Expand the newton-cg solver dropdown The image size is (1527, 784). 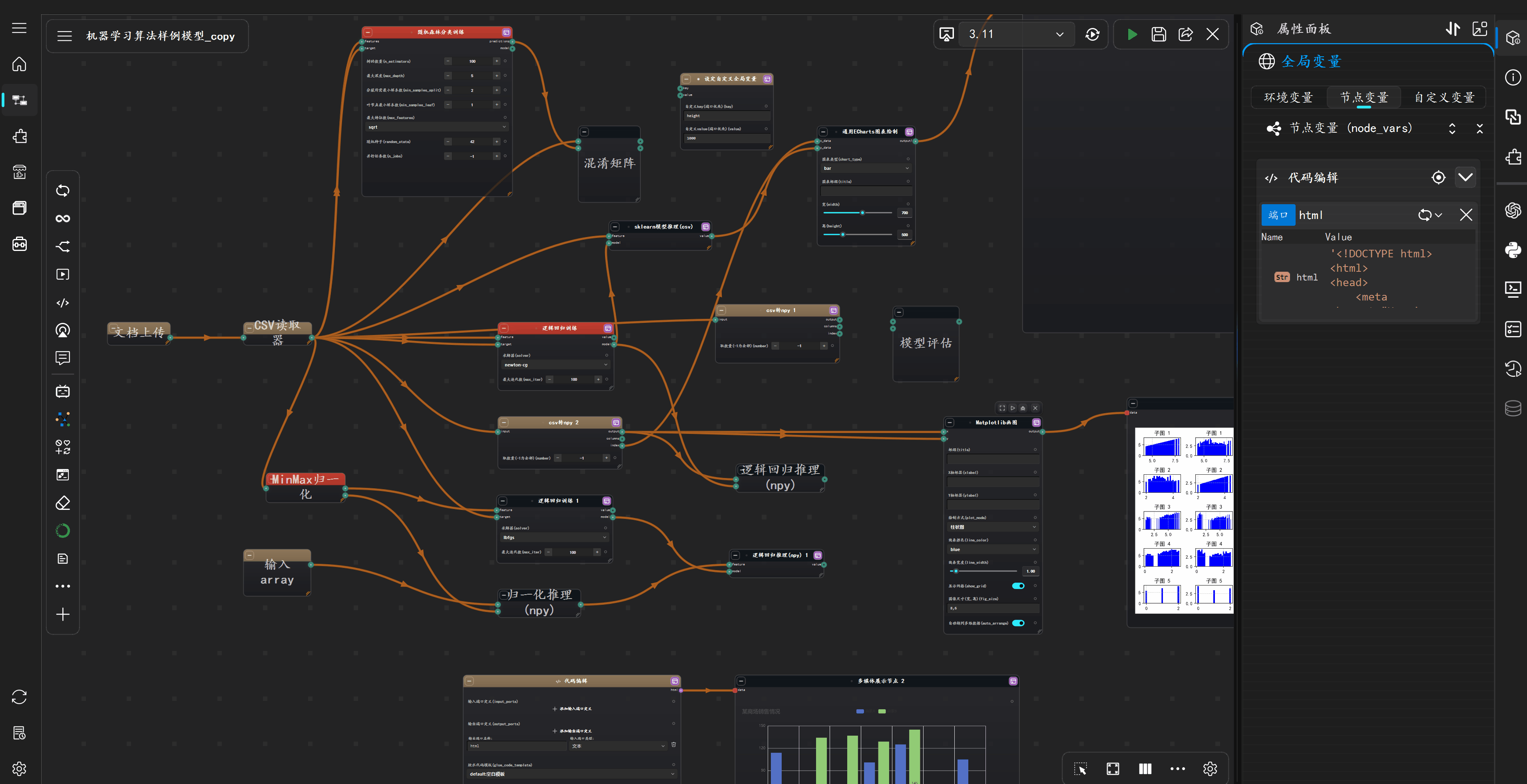coord(555,365)
